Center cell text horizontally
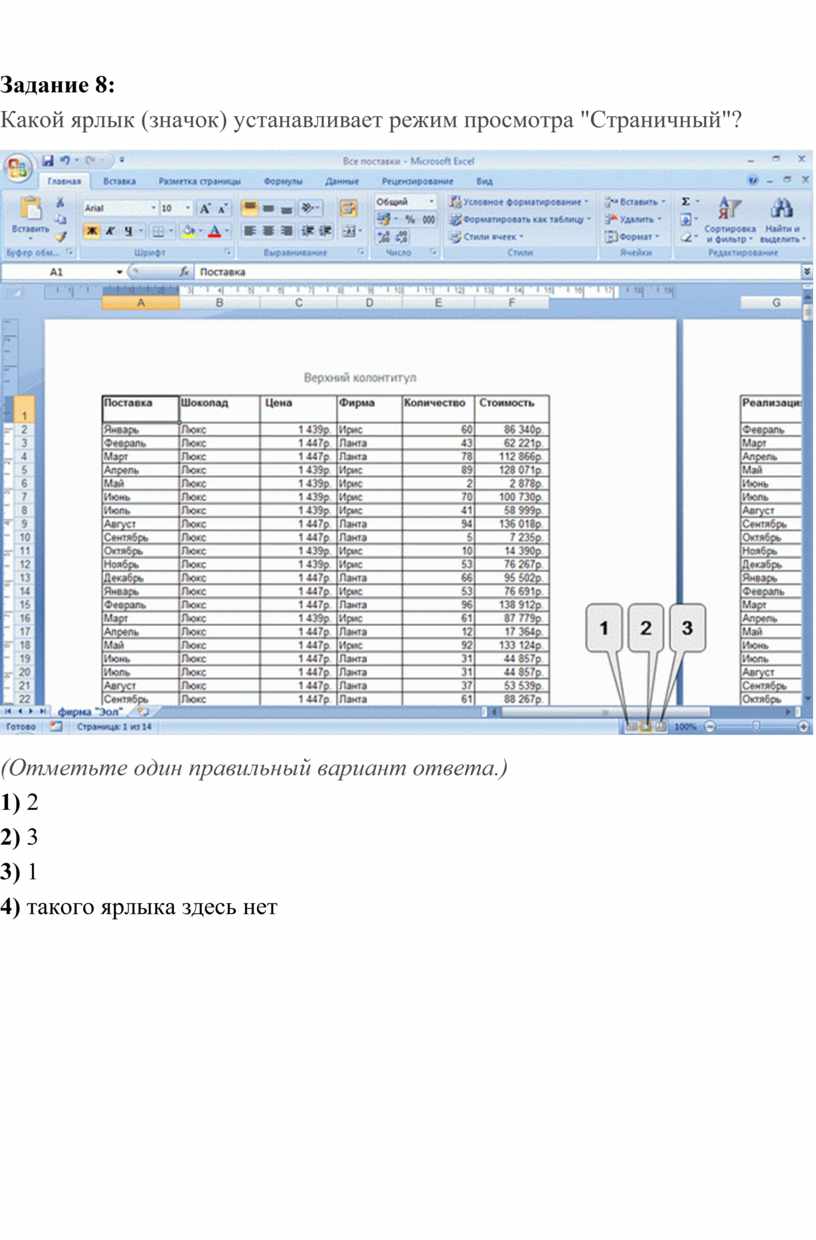This screenshot has height=1240, width=816. [269, 231]
